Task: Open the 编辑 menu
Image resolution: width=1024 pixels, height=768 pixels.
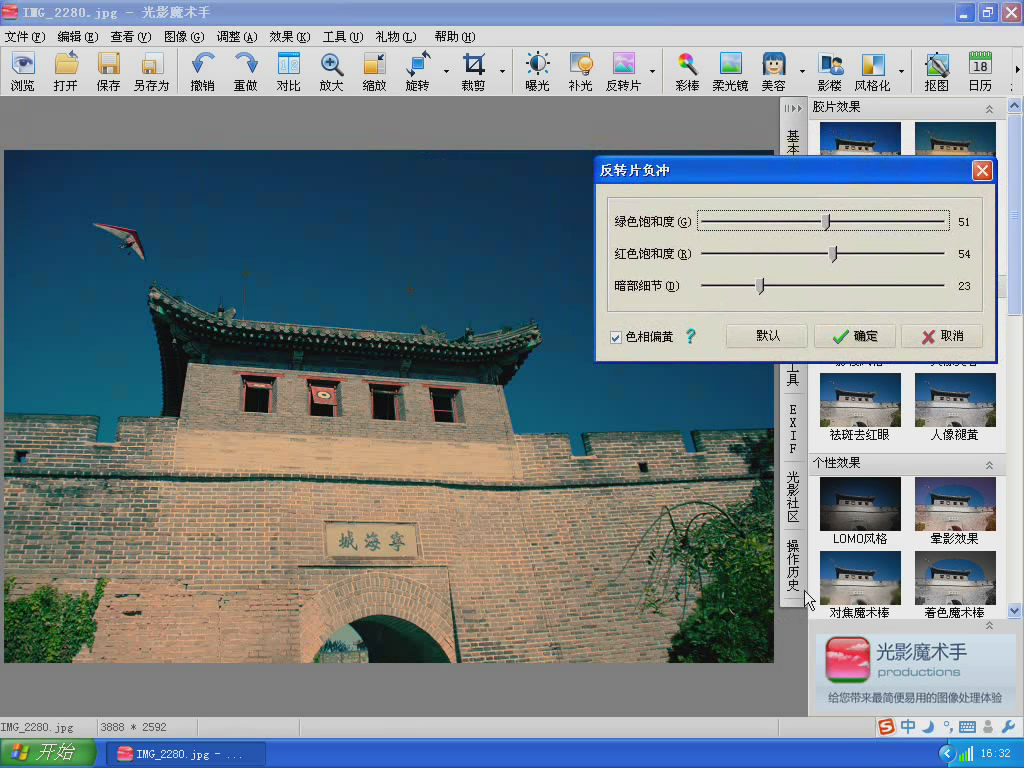Action: pyautogui.click(x=78, y=37)
